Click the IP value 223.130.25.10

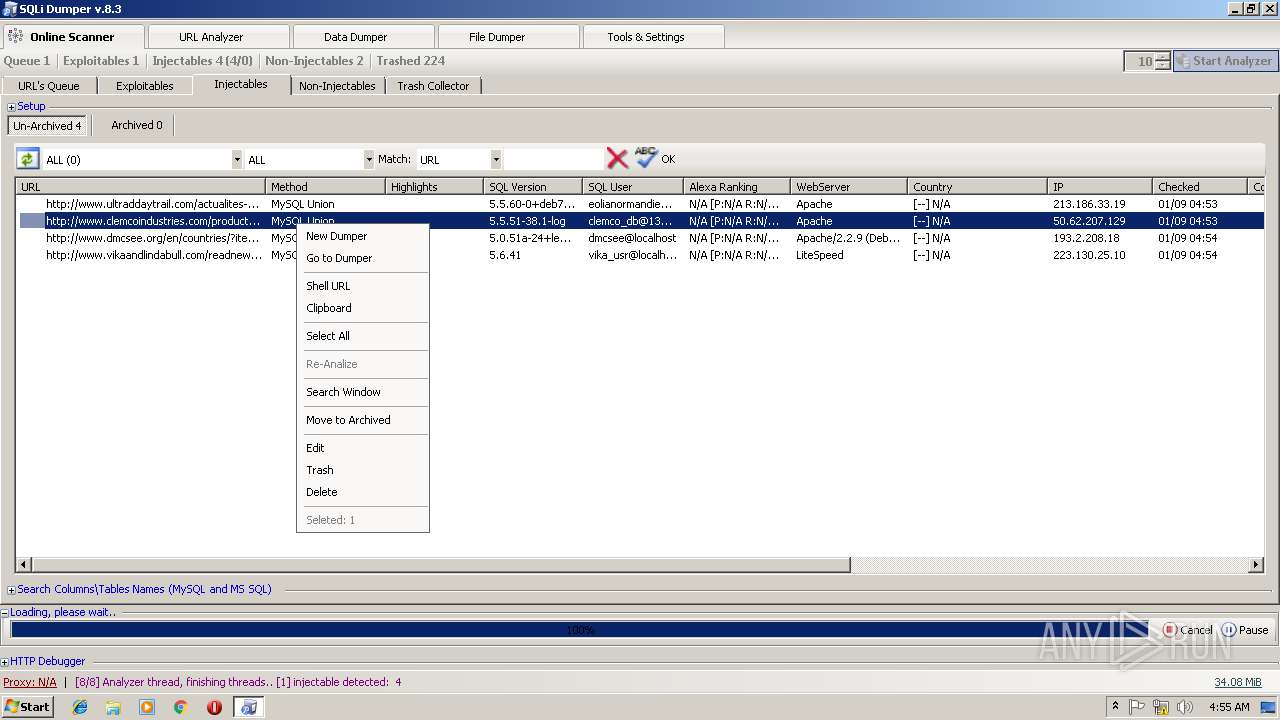(x=1089, y=255)
